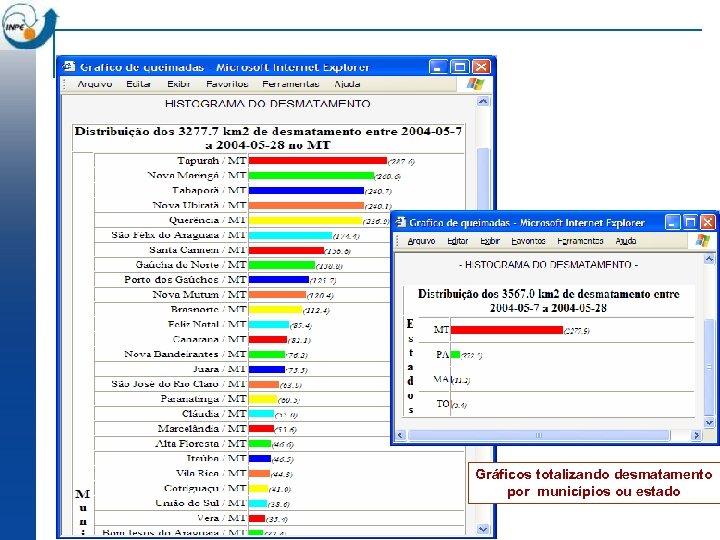720x540 pixels.
Task: Close the back Internet Explorer window
Action: pos(481,67)
